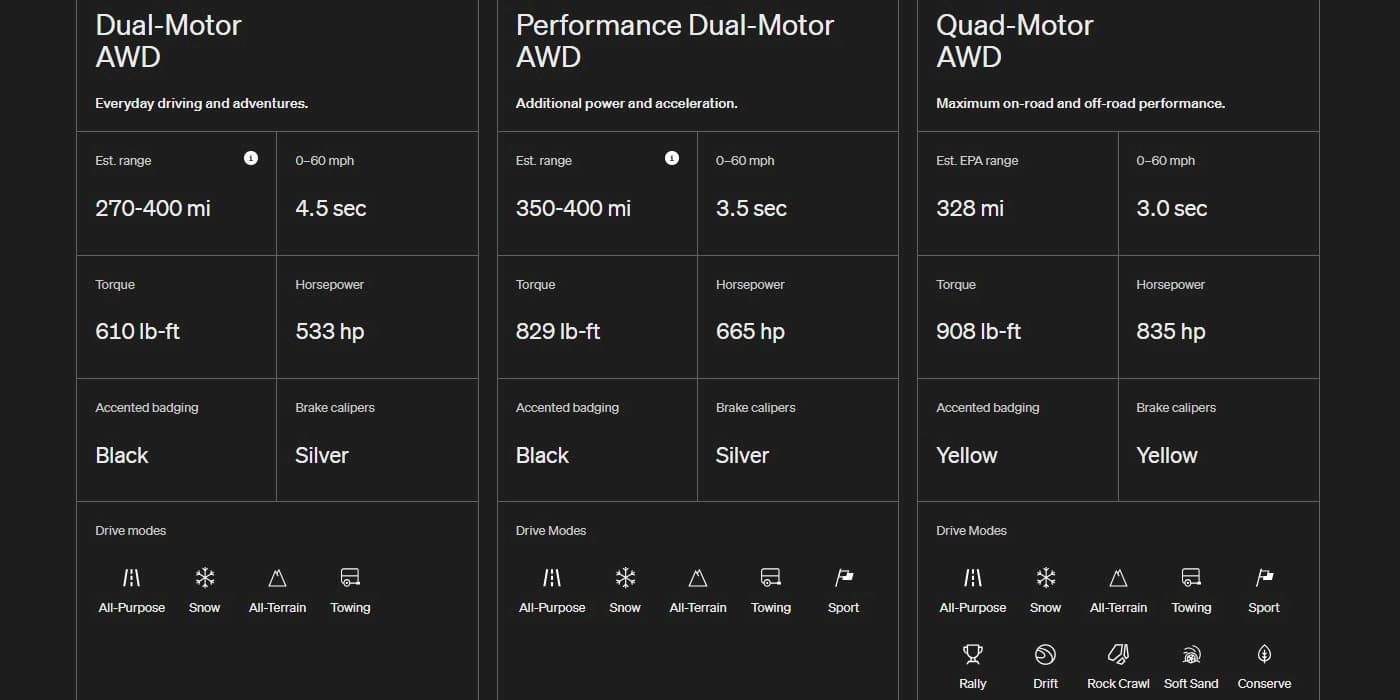Click the Dual-Motor AWD heading
The width and height of the screenshot is (1400, 700).
(169, 41)
